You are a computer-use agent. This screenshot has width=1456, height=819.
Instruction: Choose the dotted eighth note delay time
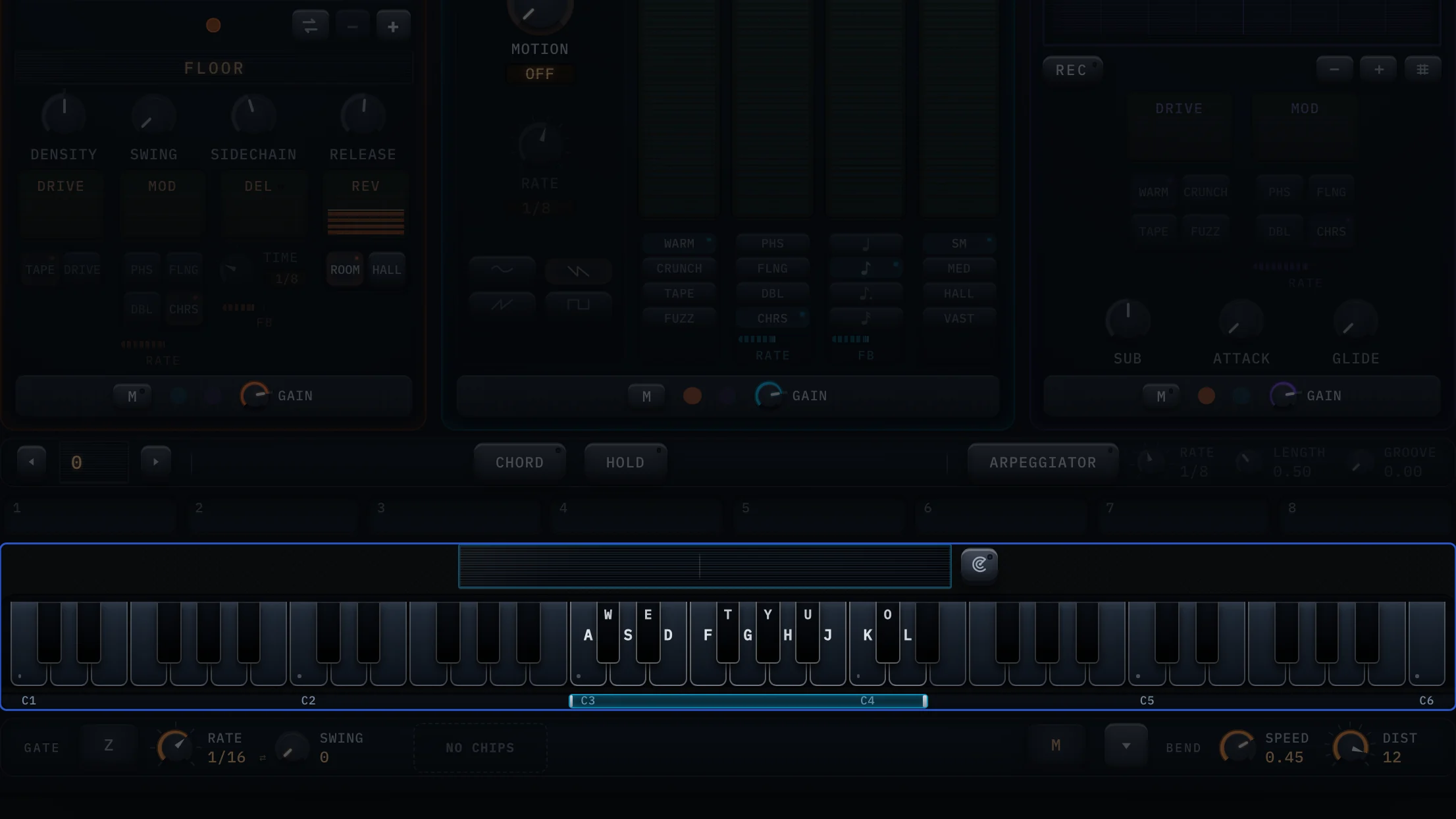coord(866,294)
